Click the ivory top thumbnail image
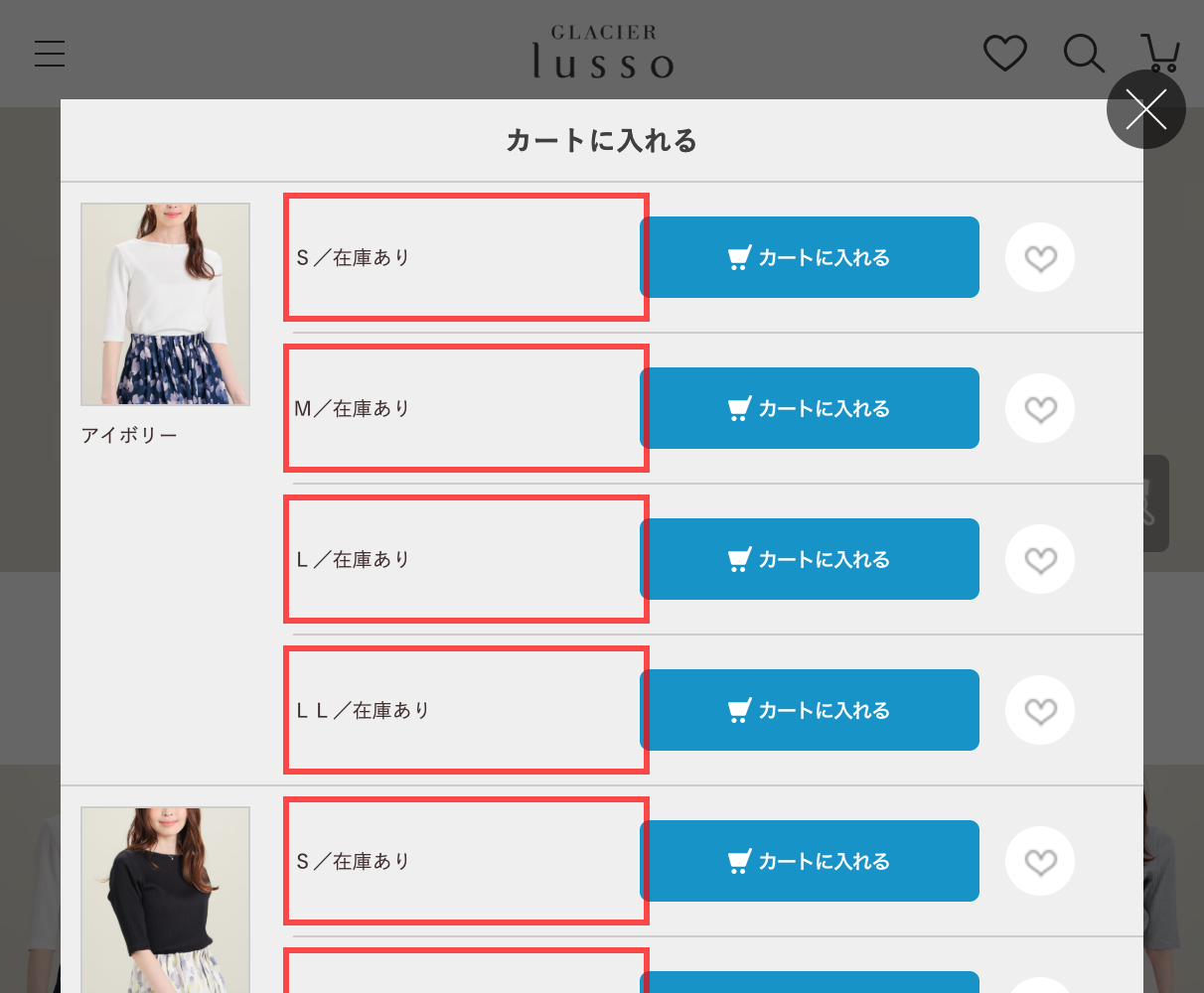Viewport: 1204px width, 993px height. [x=165, y=304]
